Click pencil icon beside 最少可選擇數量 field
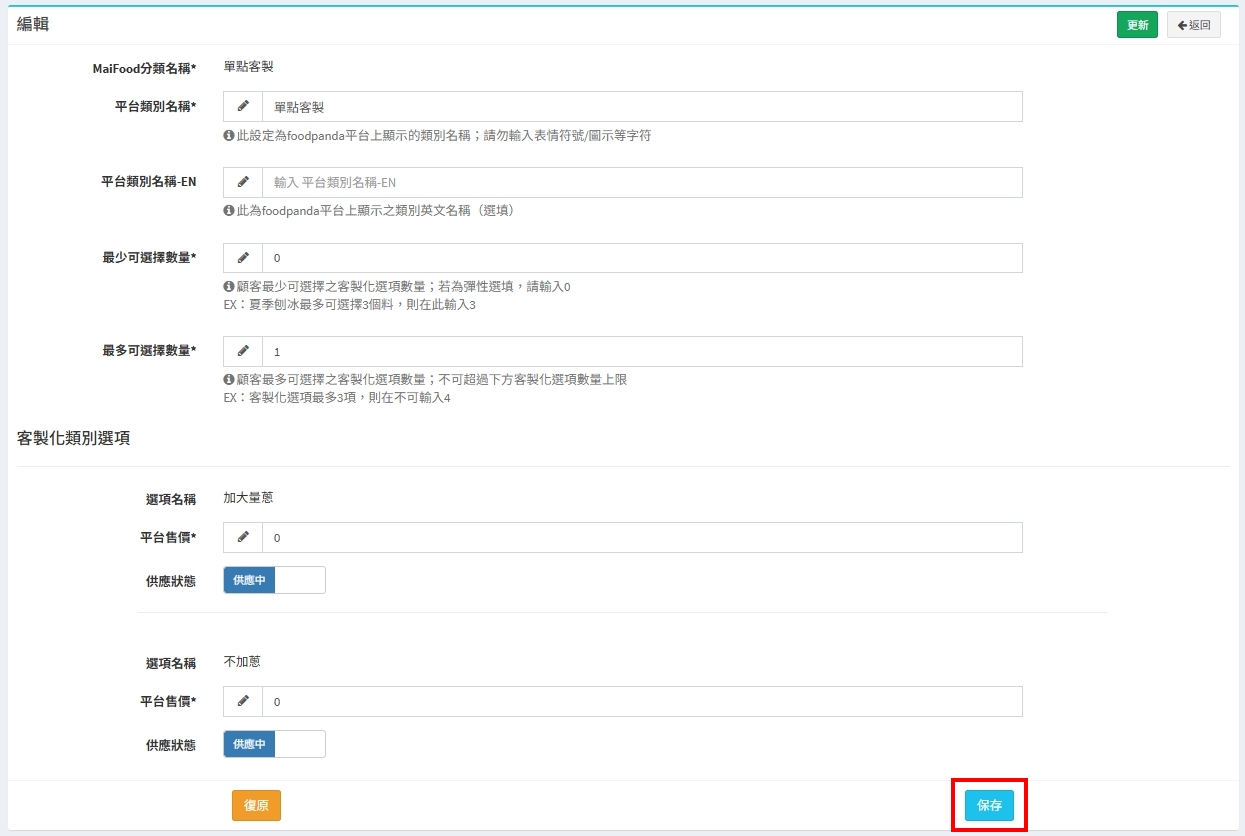The image size is (1245, 836). [x=243, y=258]
